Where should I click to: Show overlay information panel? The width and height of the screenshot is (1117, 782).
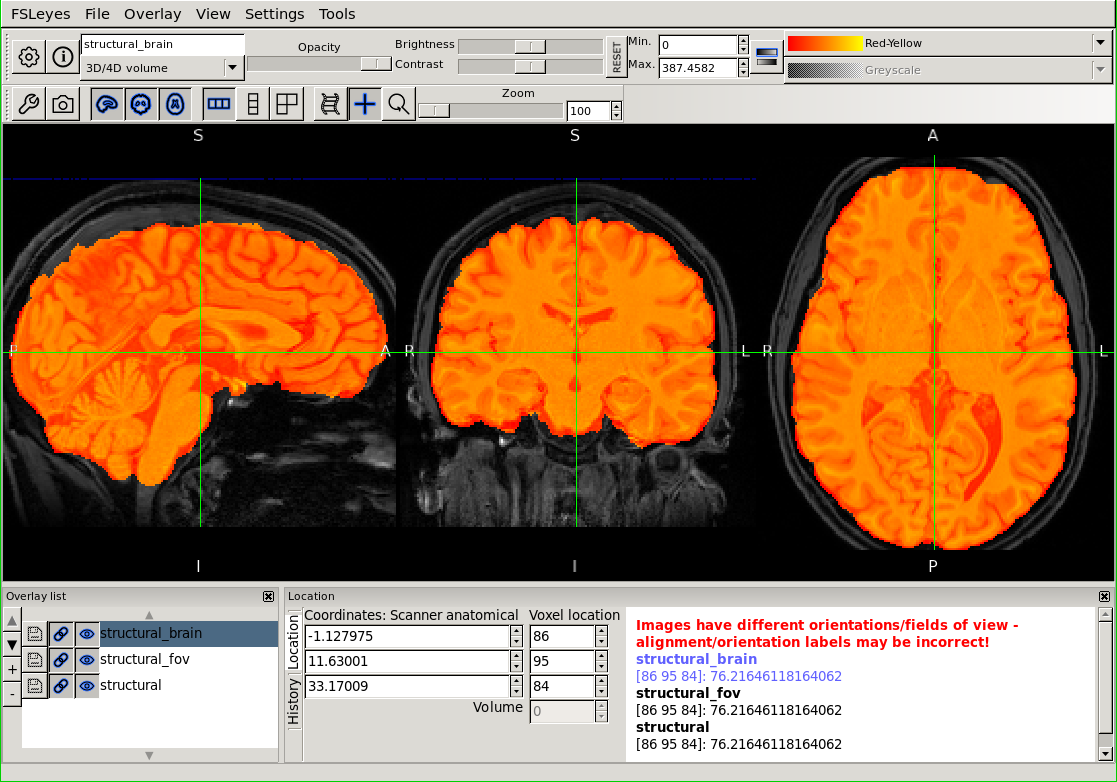point(63,57)
